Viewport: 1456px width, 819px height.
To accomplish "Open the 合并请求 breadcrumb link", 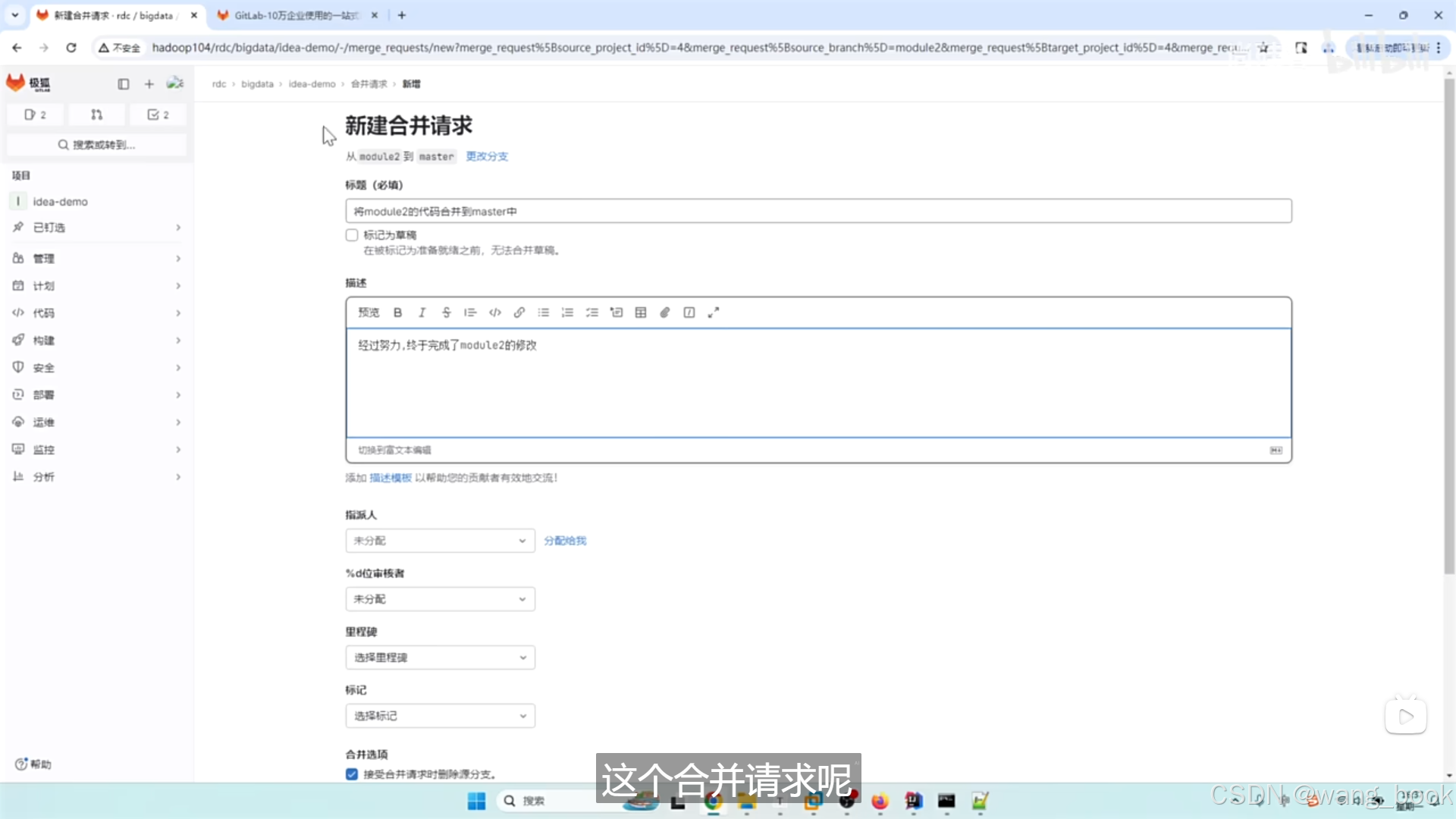I will tap(369, 84).
